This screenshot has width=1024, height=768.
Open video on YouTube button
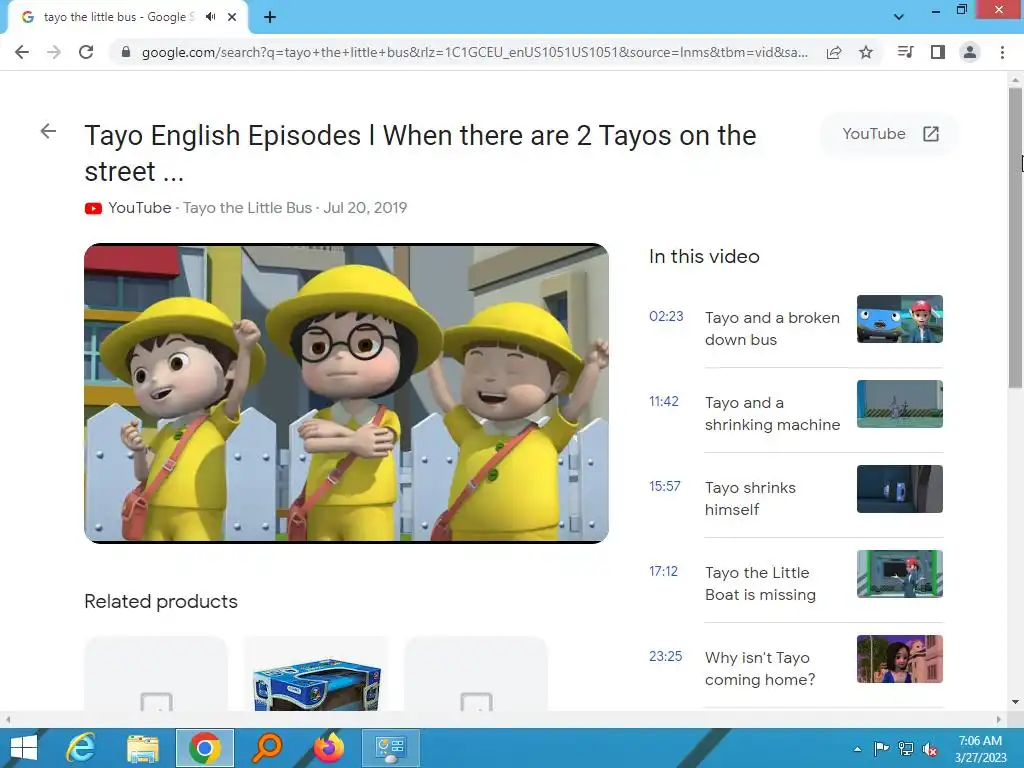click(x=890, y=134)
